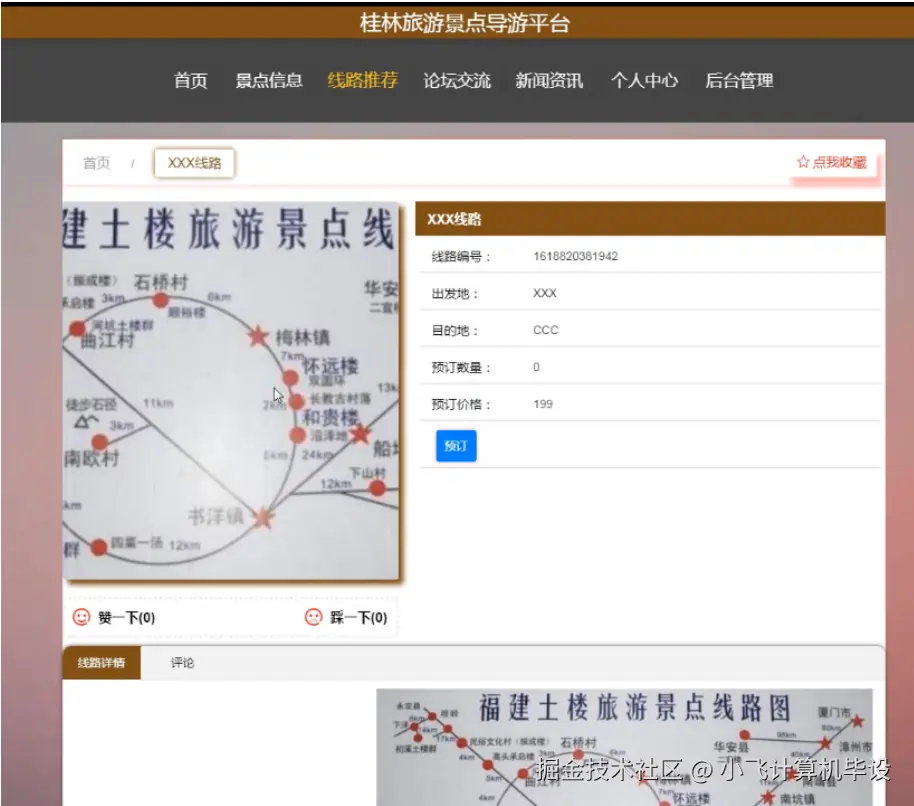Click the smiley face icon next to 赞一下

pyautogui.click(x=80, y=617)
